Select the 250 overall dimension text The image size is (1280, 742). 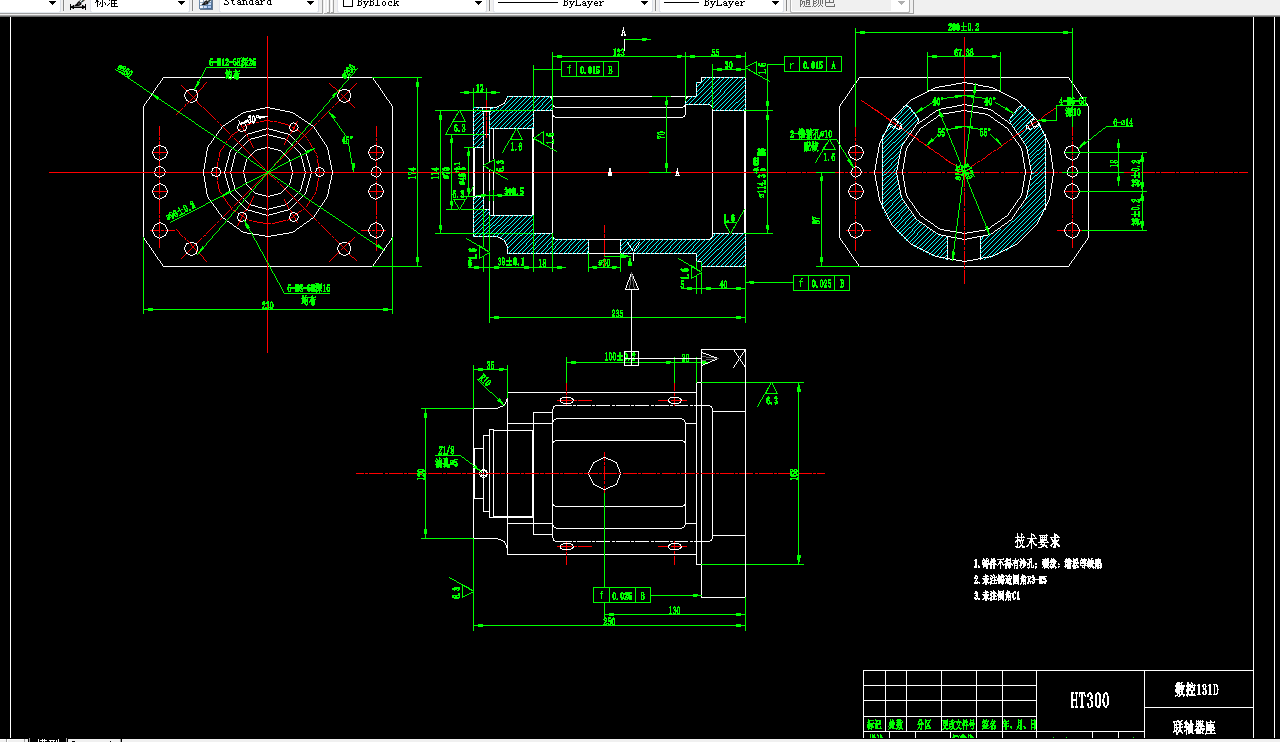click(x=609, y=621)
